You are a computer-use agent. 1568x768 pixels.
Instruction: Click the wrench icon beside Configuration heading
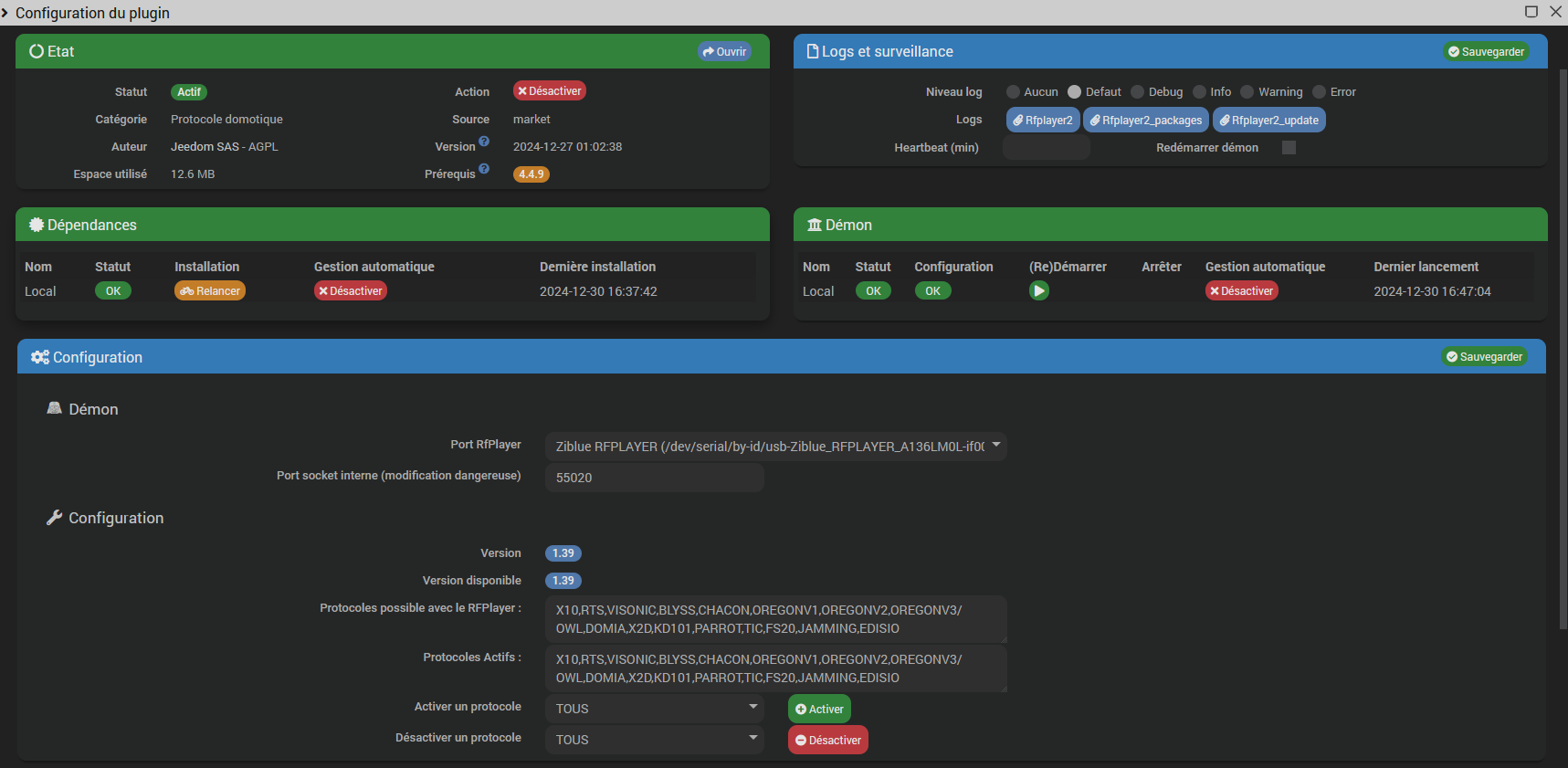pyautogui.click(x=55, y=517)
